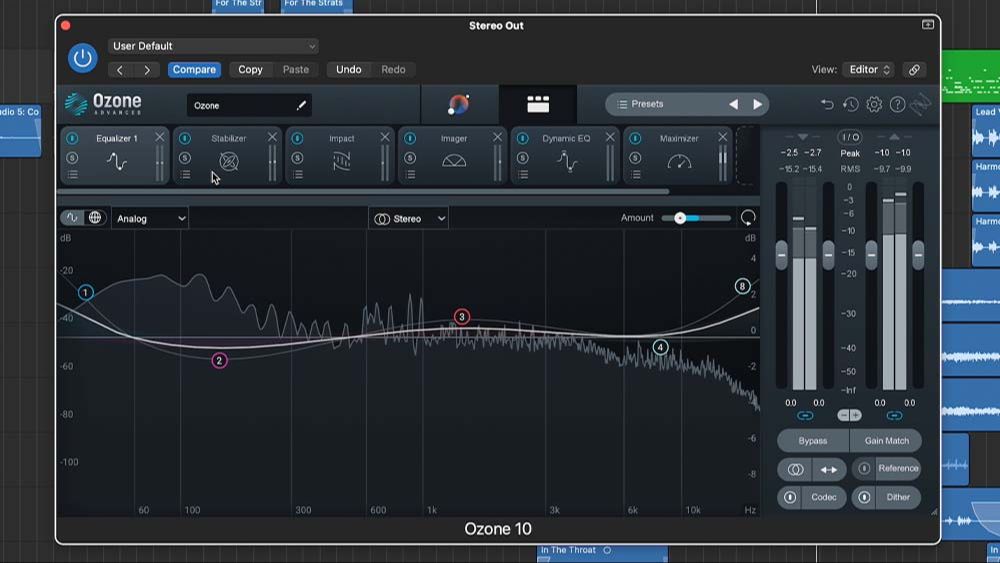Click the link icon next to View
Image resolution: width=1000 pixels, height=563 pixels.
tap(914, 69)
